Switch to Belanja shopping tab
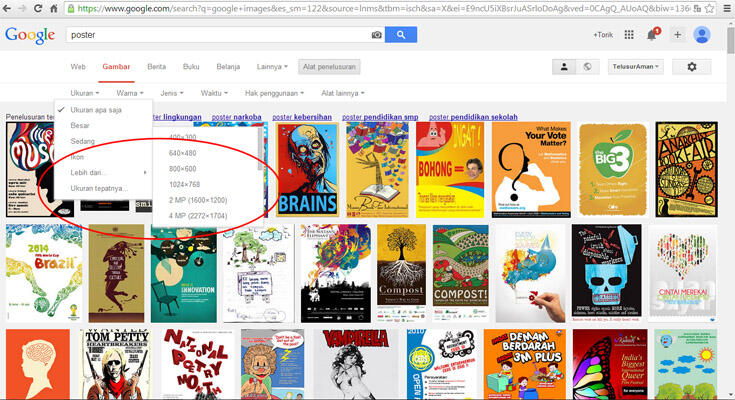This screenshot has width=735, height=400. (228, 67)
